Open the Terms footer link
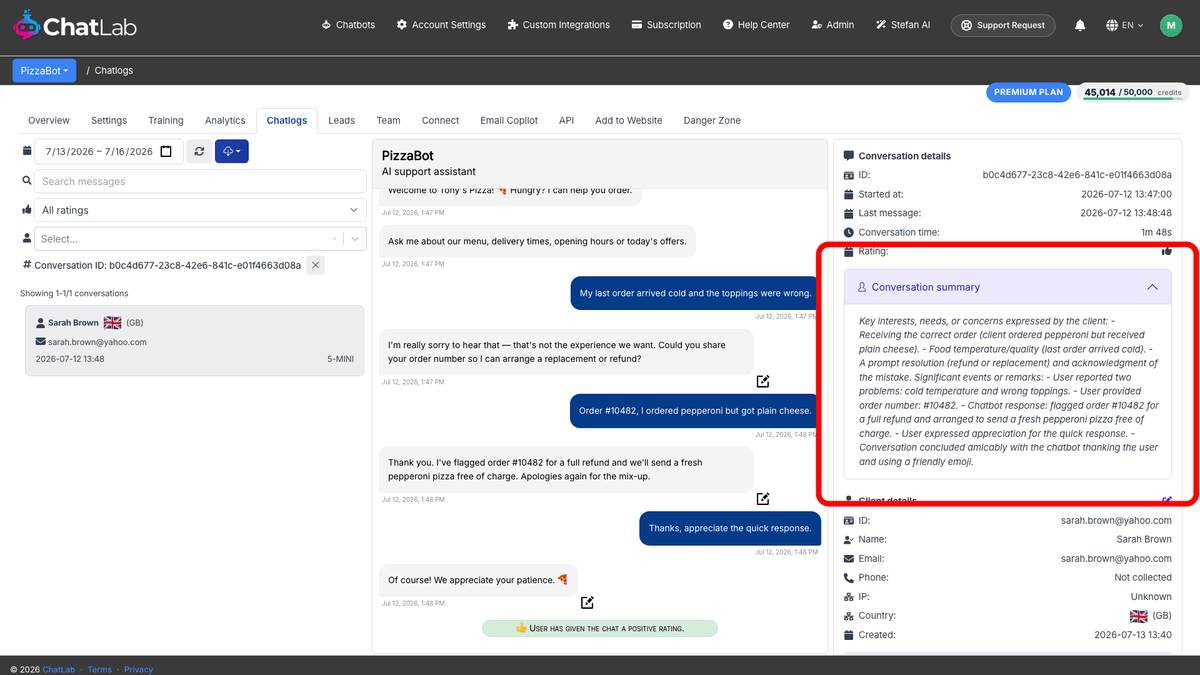This screenshot has height=675, width=1200. [x=100, y=669]
